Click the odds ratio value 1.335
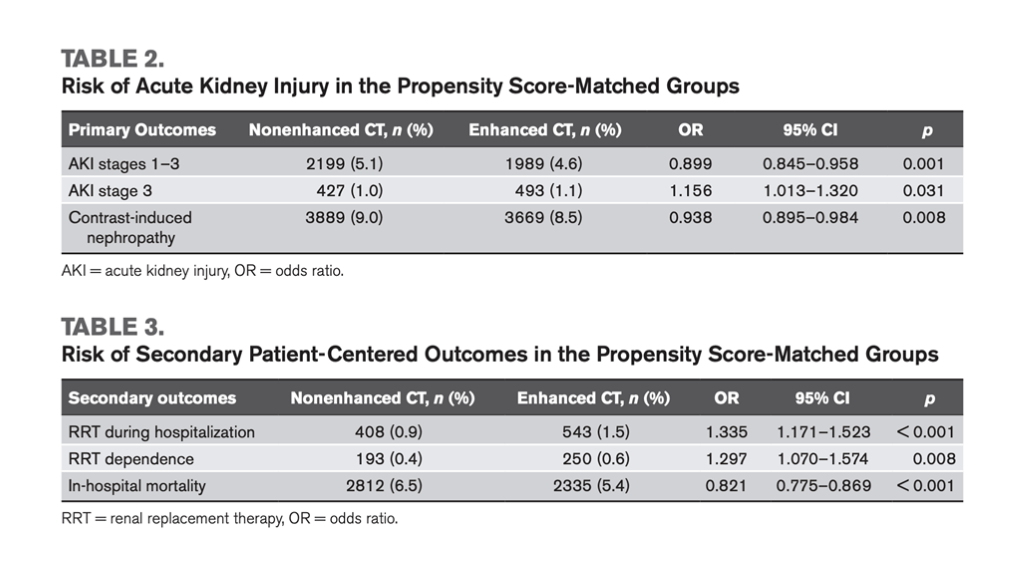This screenshot has width=1024, height=576. (727, 432)
